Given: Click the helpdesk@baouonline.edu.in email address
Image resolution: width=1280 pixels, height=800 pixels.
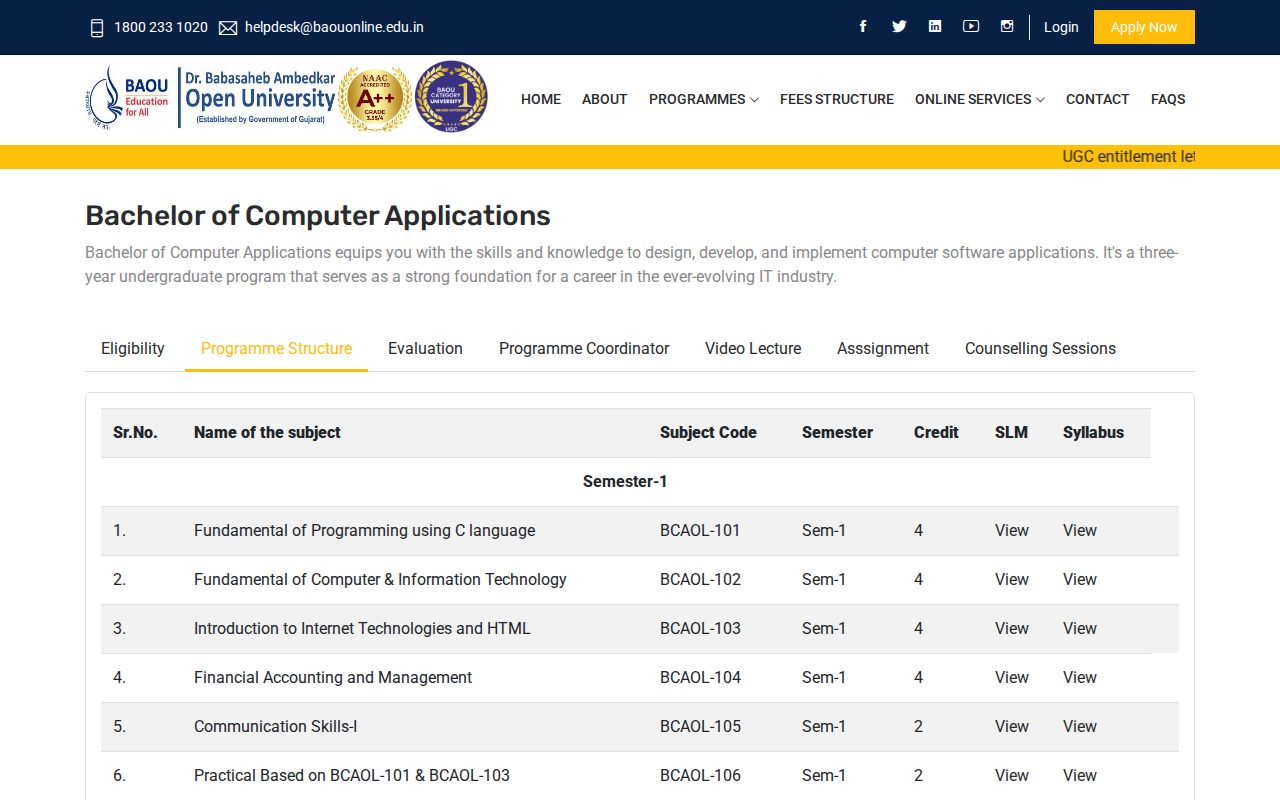Looking at the screenshot, I should (334, 27).
